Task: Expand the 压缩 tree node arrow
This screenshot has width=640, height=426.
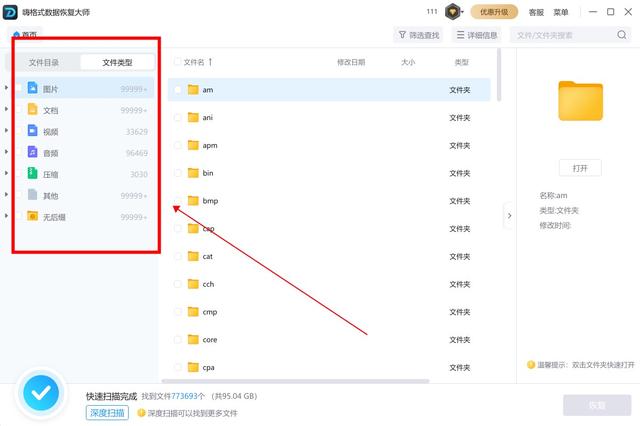Action: (x=6, y=173)
